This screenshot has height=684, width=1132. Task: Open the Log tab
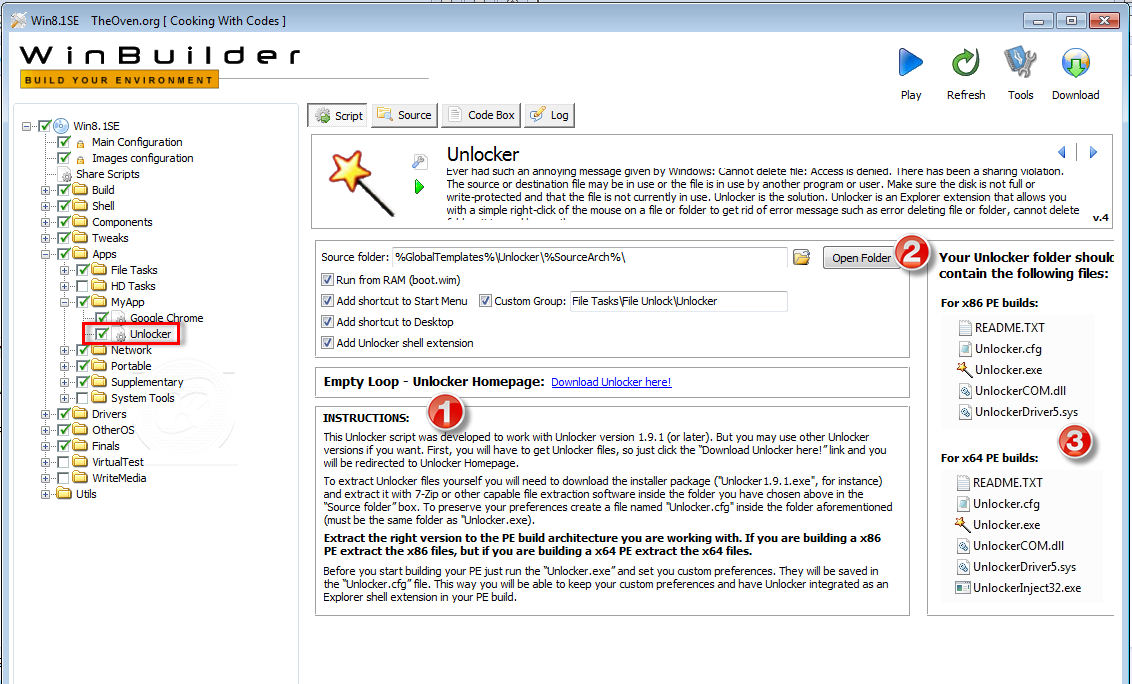coord(549,116)
